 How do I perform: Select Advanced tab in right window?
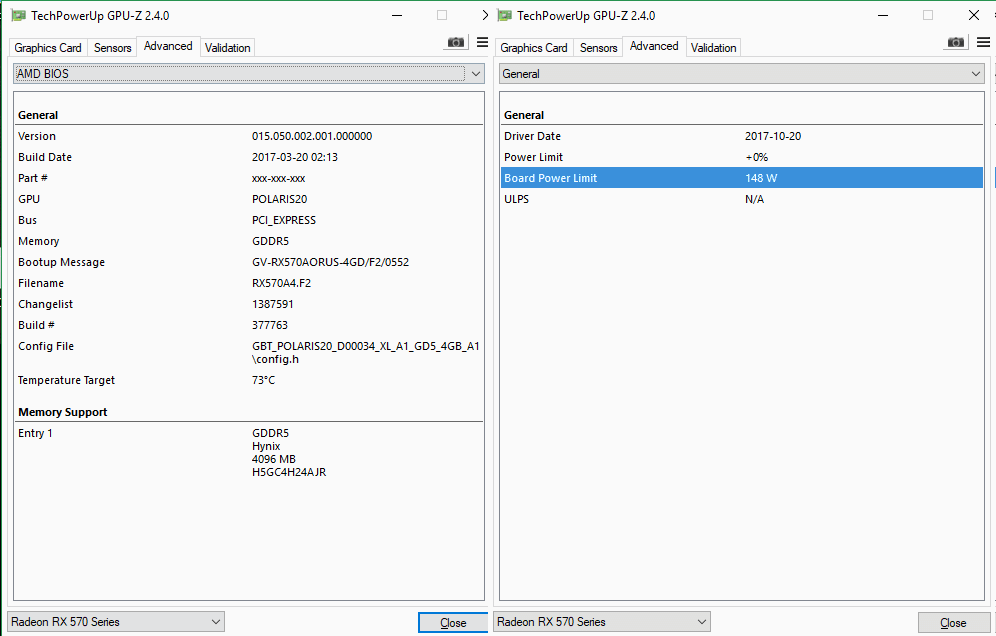(654, 46)
